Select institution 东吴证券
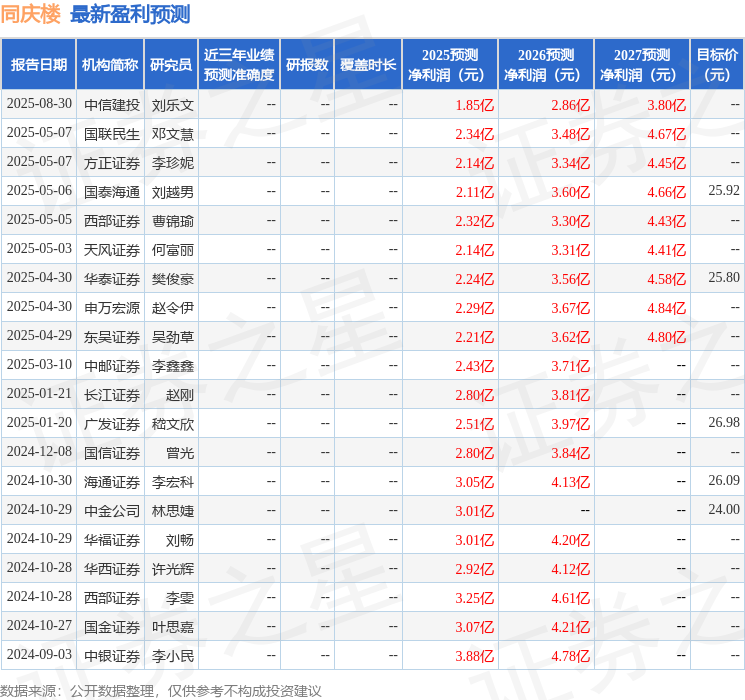The image size is (745, 700). pyautogui.click(x=112, y=337)
